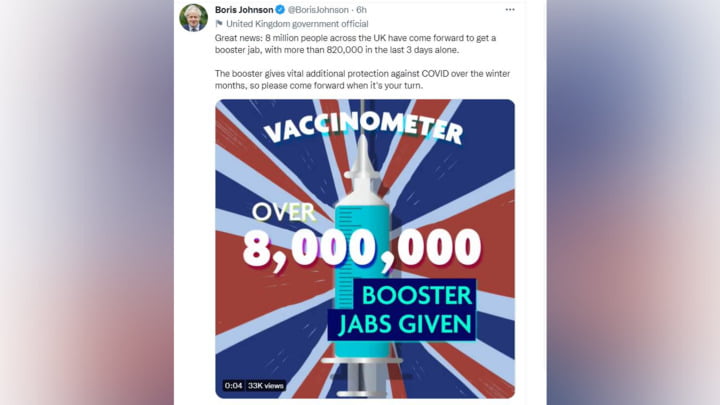Click the OVER word above the number
This screenshot has width=720, height=405.
coord(284,212)
